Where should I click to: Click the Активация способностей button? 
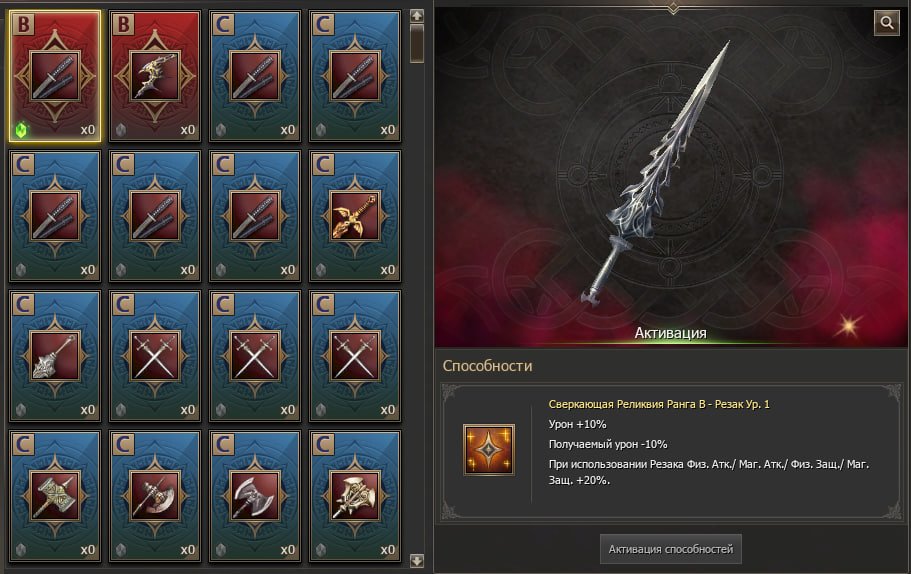coord(670,549)
